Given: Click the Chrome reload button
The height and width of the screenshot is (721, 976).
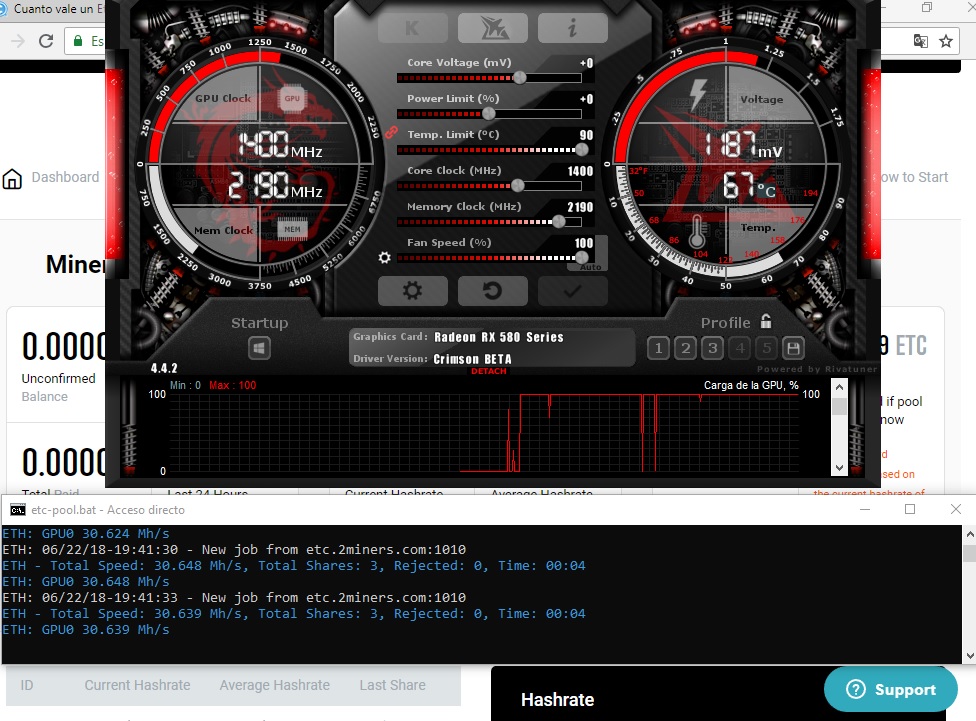Looking at the screenshot, I should 46,41.
